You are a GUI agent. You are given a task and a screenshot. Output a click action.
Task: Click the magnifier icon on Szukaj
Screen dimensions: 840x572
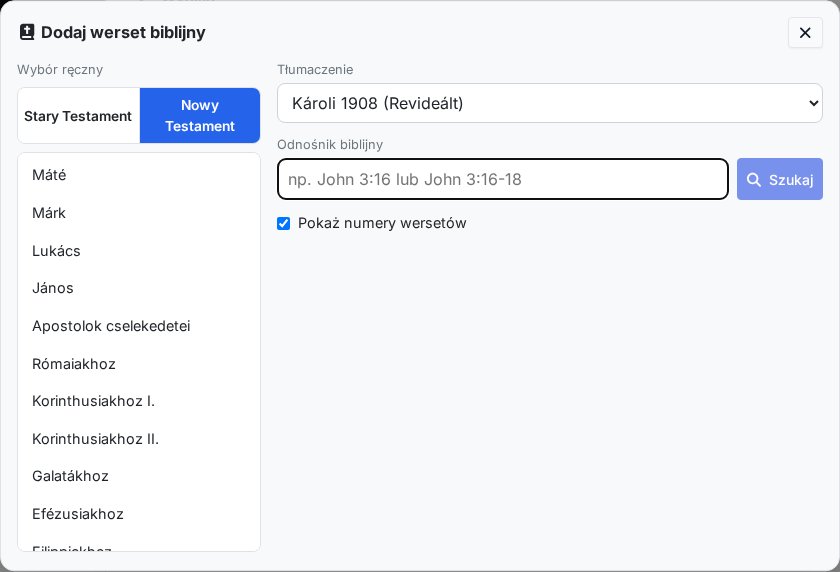[754, 179]
